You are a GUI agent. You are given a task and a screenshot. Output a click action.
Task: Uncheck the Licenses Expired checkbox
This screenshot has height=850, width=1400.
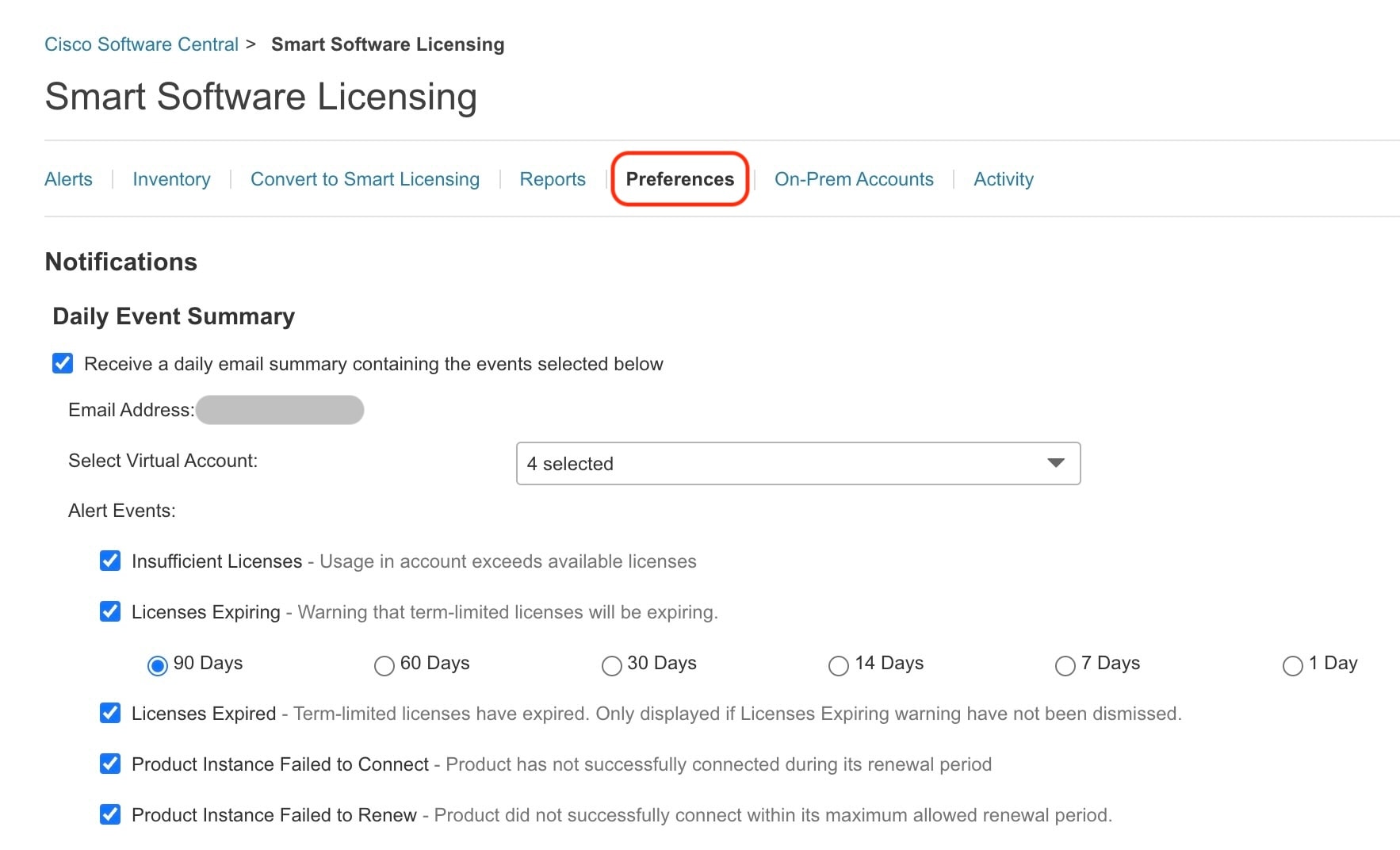110,714
